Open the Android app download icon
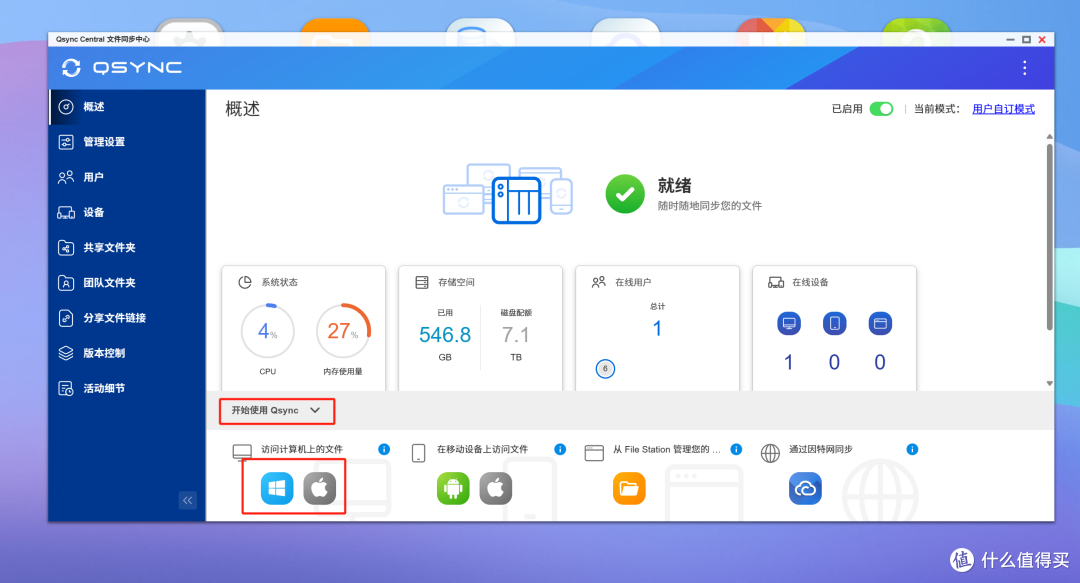Viewport: 1080px width, 583px height. tap(453, 489)
